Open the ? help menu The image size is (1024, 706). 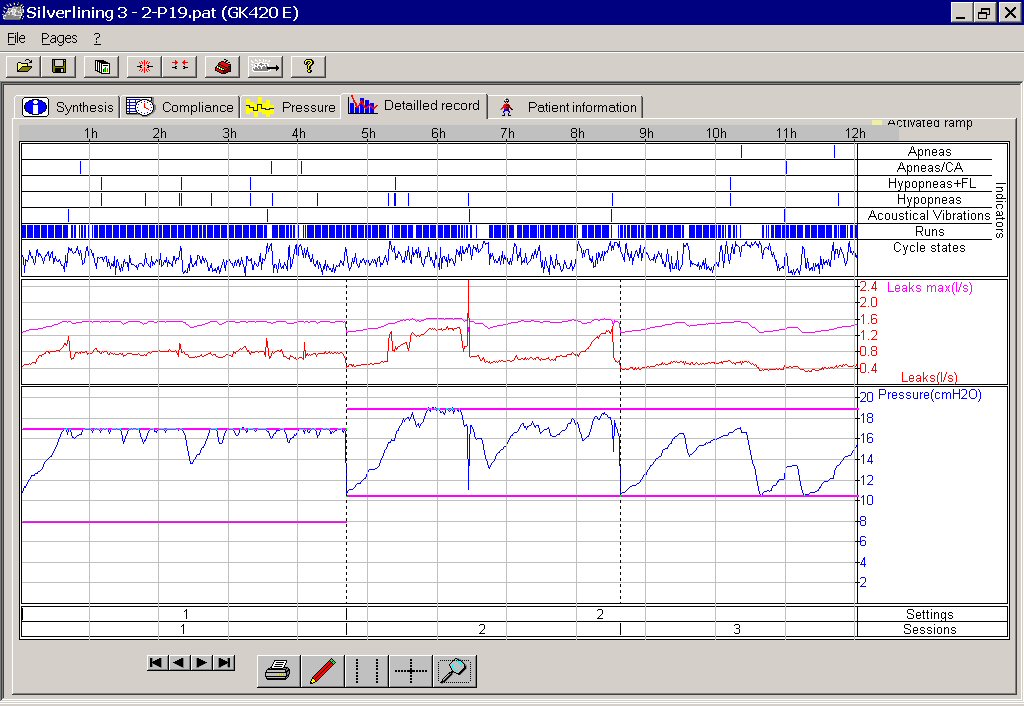[x=97, y=39]
